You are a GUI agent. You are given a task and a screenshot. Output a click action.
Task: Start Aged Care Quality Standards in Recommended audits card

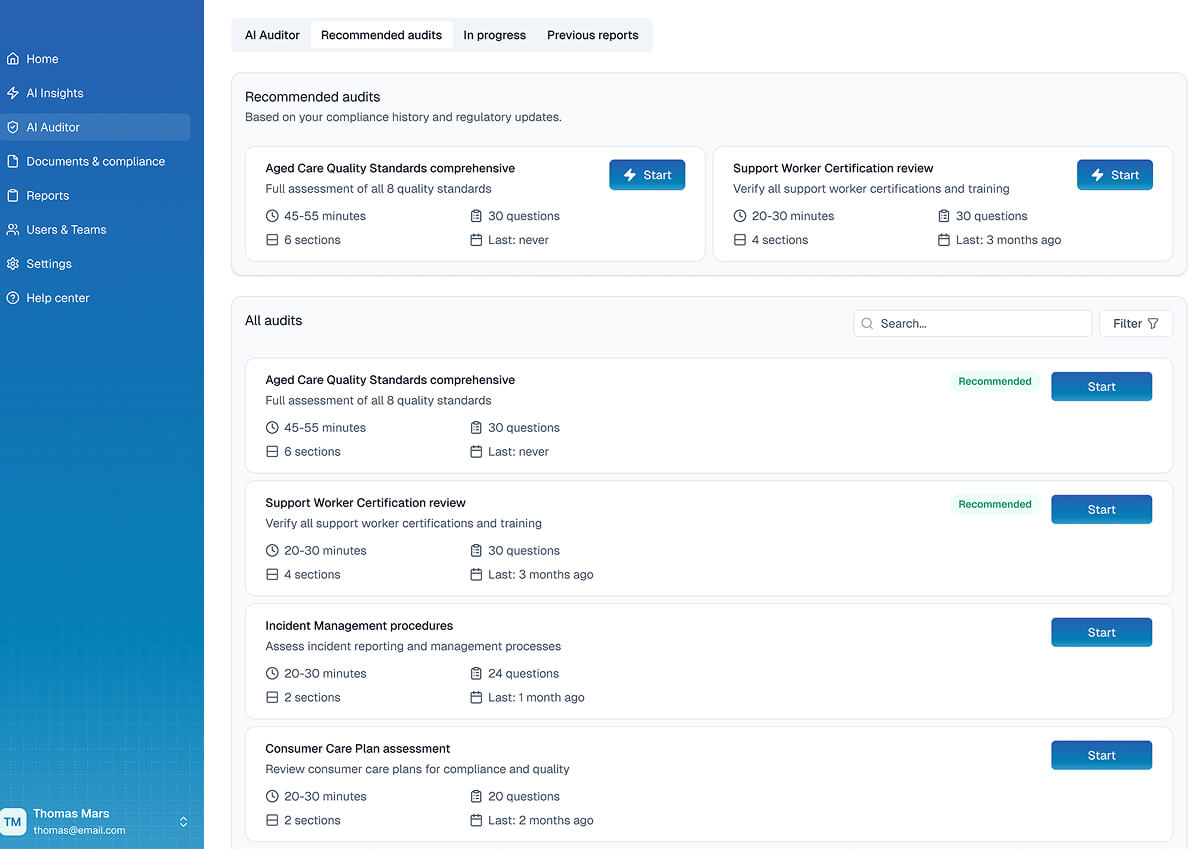click(647, 175)
